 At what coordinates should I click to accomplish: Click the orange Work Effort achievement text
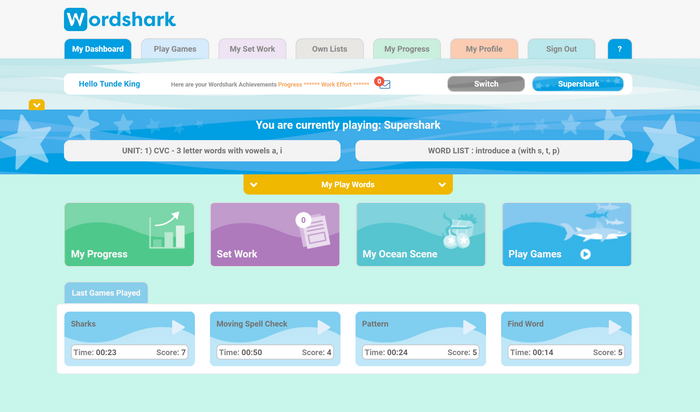click(x=345, y=84)
